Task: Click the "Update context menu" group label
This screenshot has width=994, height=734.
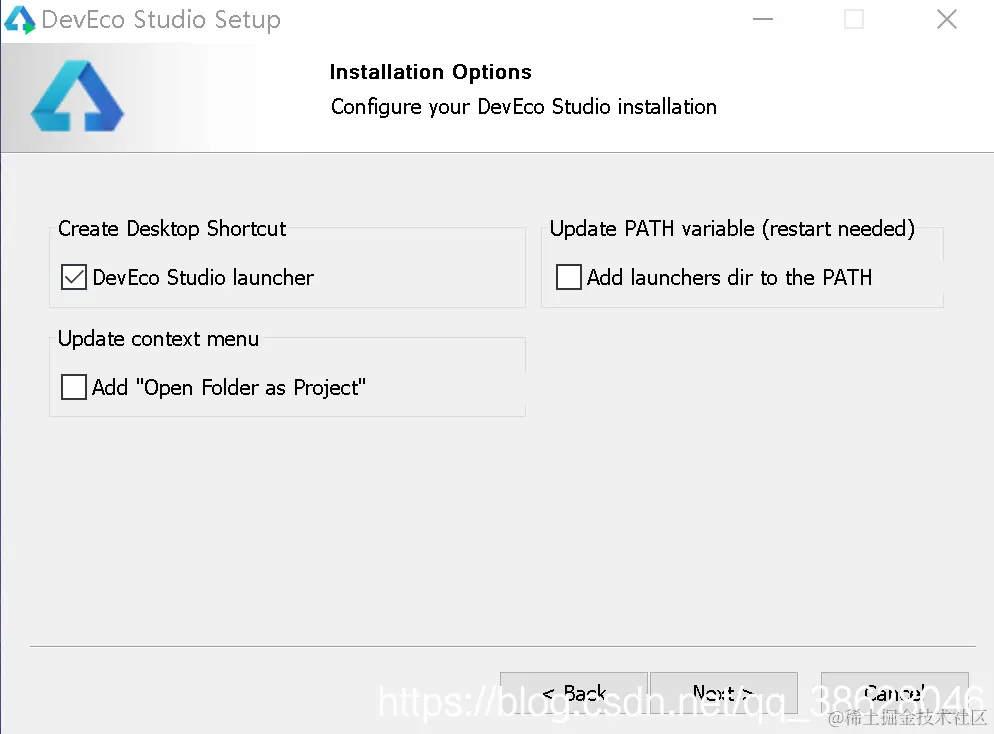Action: [158, 339]
